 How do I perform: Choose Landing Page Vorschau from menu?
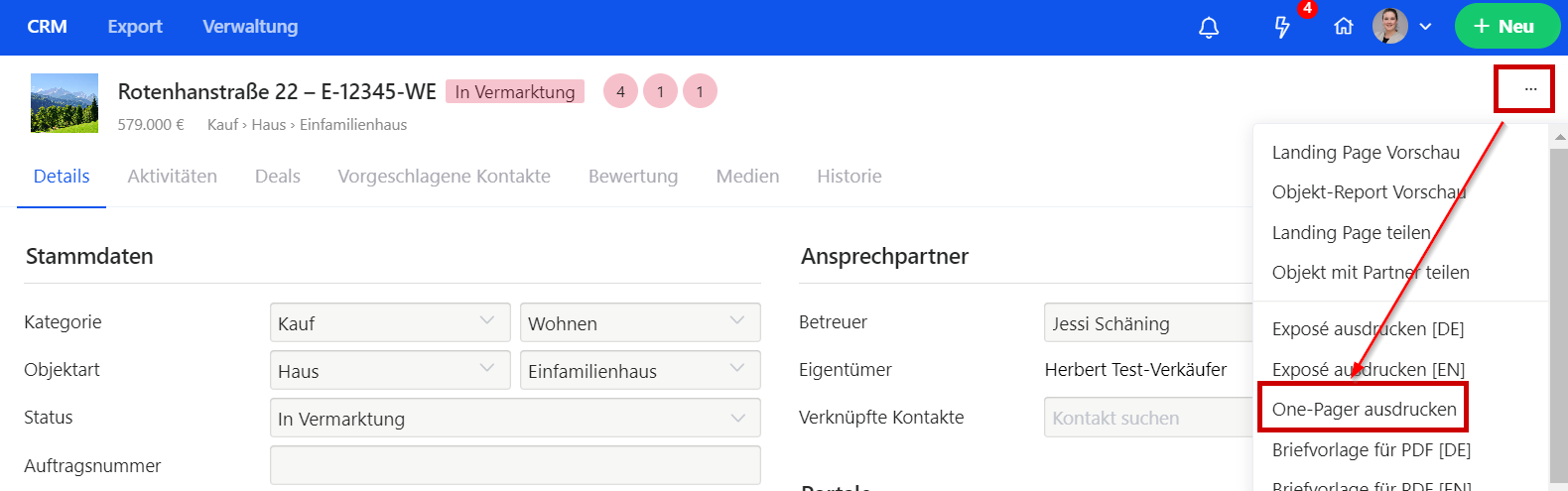click(x=1366, y=153)
